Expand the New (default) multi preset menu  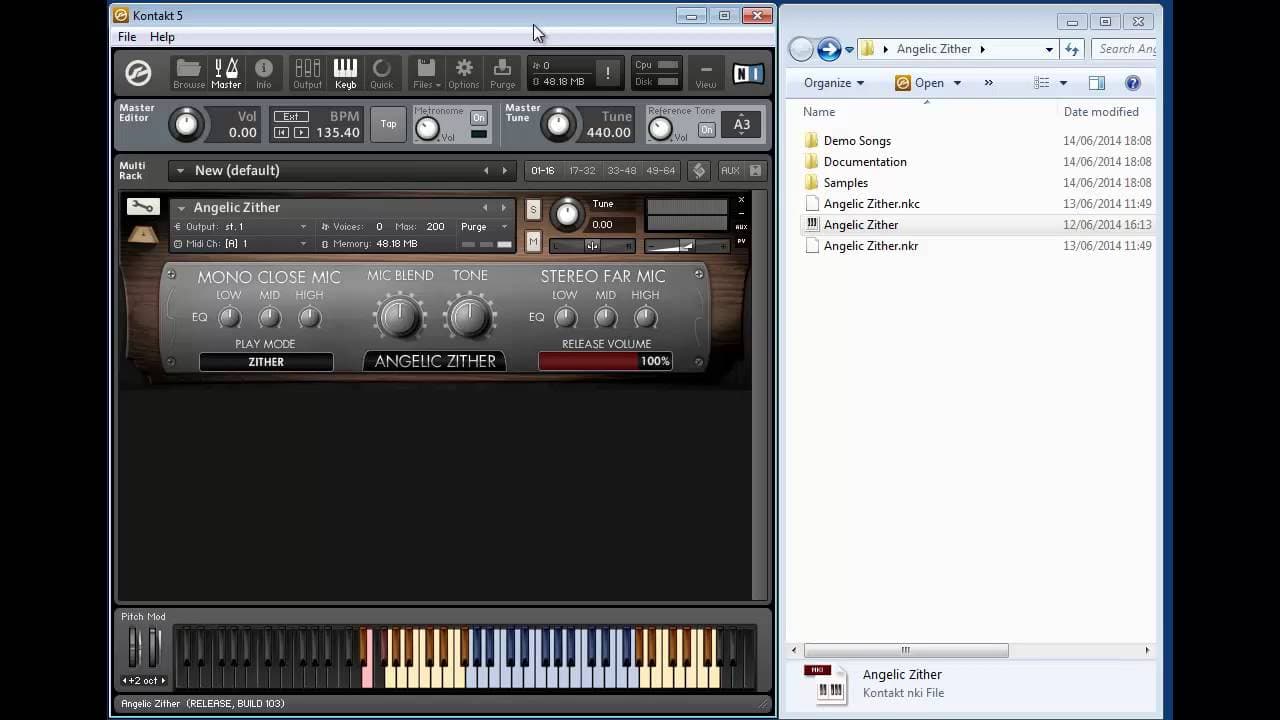coord(180,171)
